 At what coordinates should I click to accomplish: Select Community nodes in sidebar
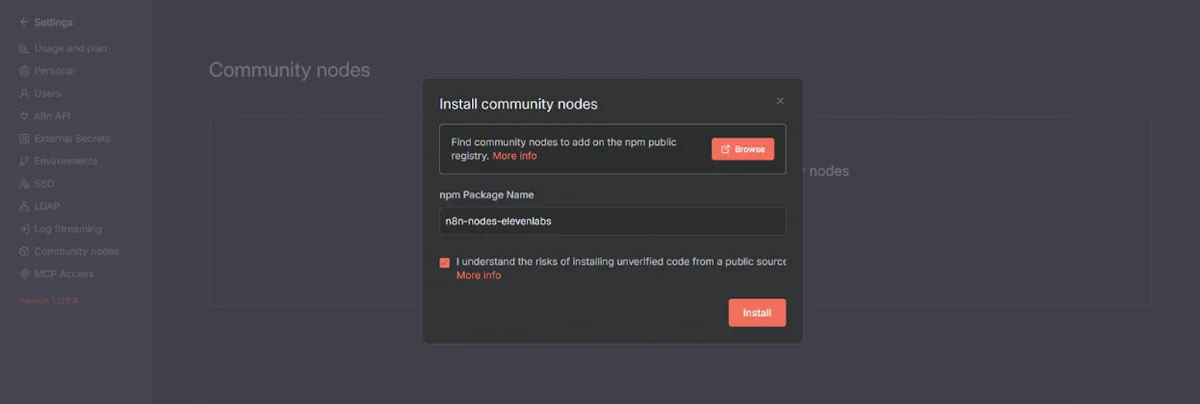[x=76, y=251]
